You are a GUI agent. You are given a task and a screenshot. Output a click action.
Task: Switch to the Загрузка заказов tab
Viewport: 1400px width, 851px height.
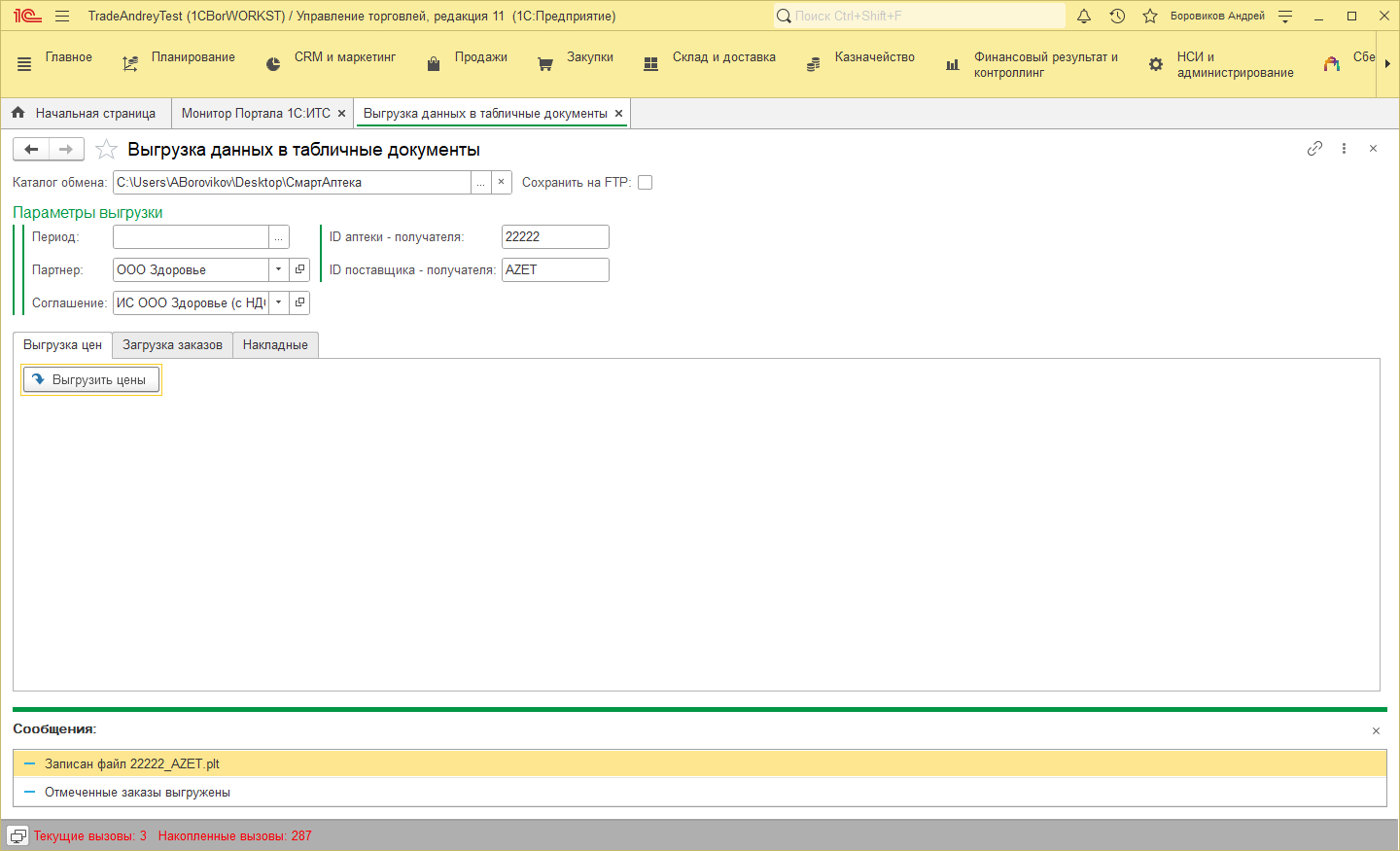pyautogui.click(x=172, y=345)
